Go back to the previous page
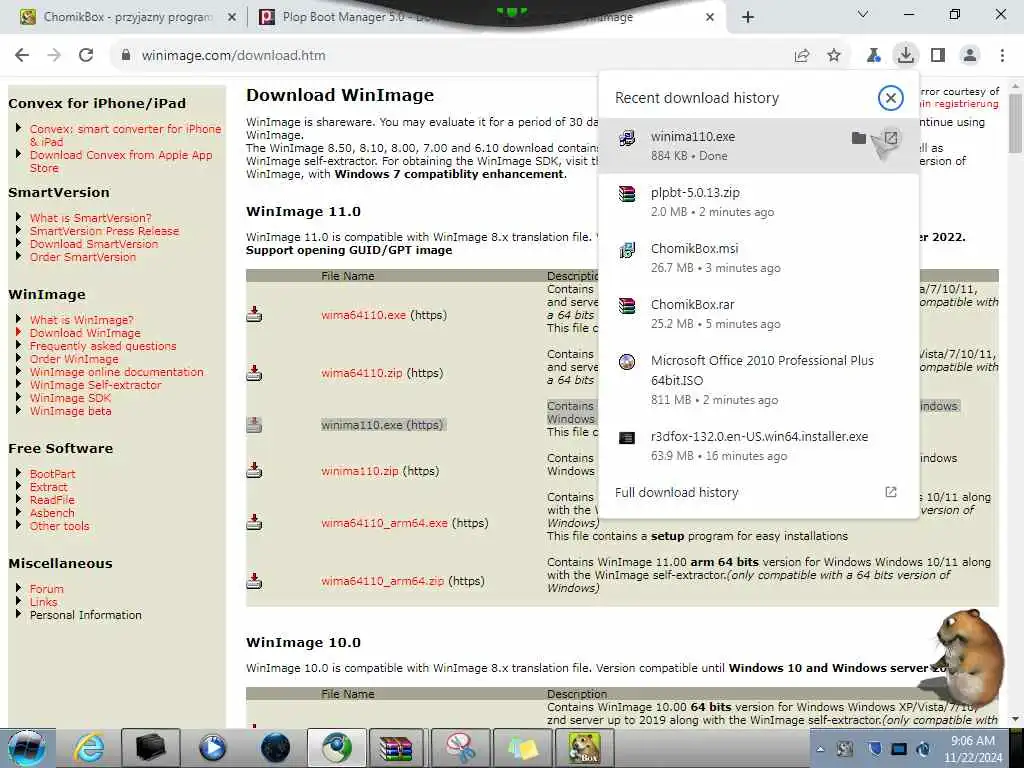 pos(22,56)
